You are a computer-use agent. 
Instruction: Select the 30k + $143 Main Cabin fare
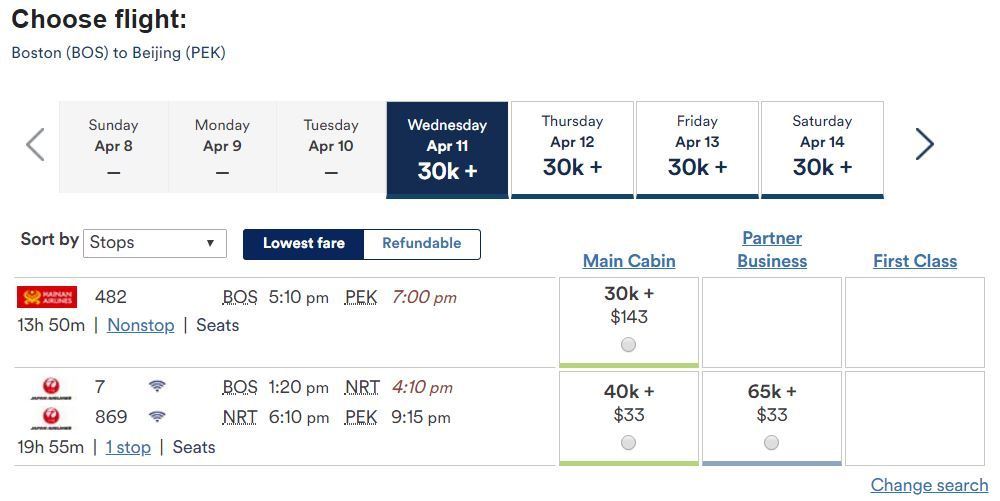(x=629, y=345)
